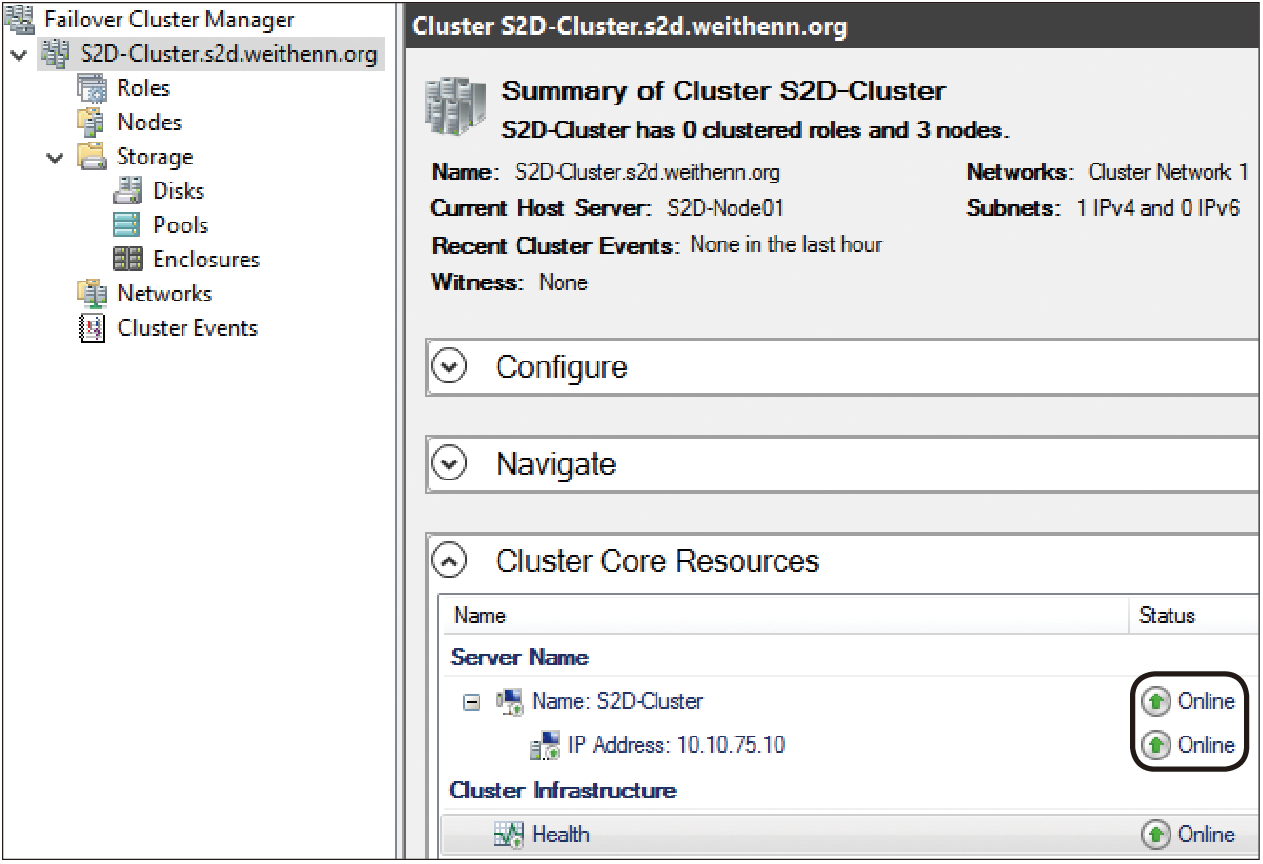Click the Cluster S2D-Cluster.s2d.weithenn.org title bar
The image size is (1263, 864).
coord(833,26)
